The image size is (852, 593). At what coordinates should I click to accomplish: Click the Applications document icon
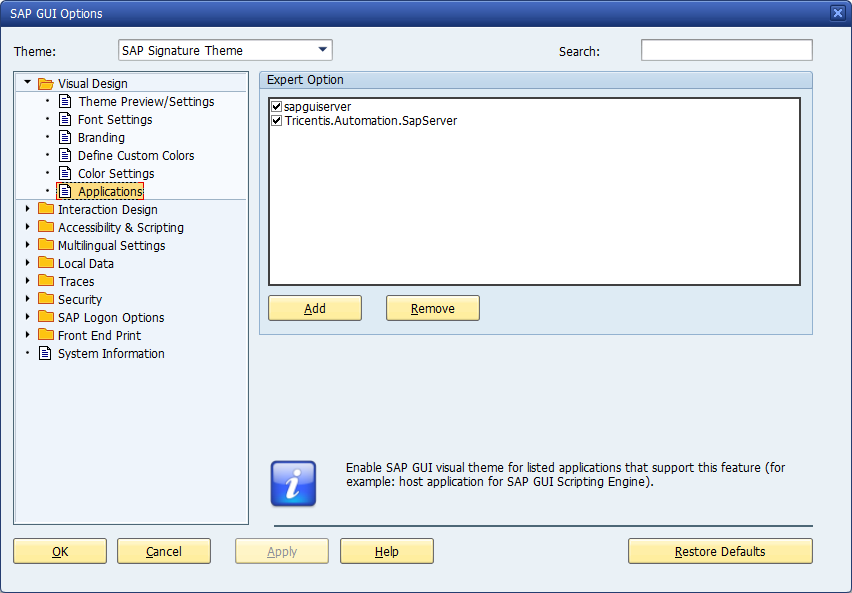tap(65, 191)
